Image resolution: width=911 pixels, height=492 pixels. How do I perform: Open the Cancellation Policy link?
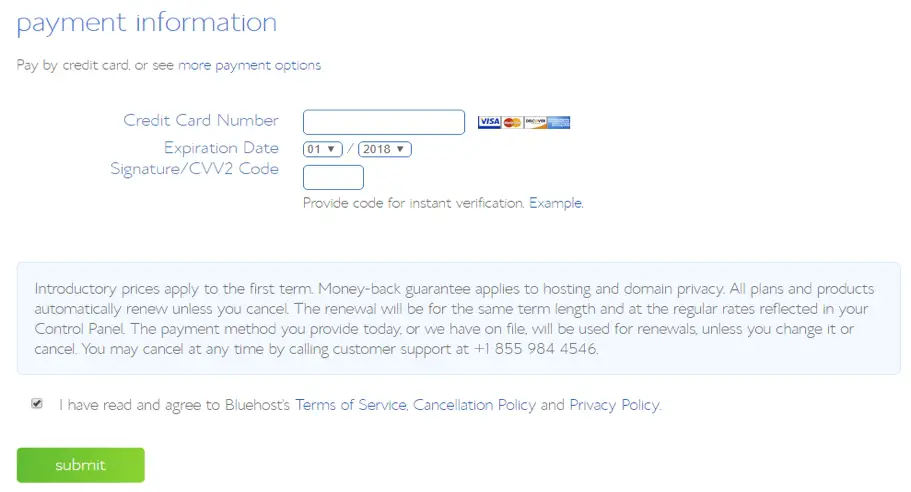[x=474, y=405]
